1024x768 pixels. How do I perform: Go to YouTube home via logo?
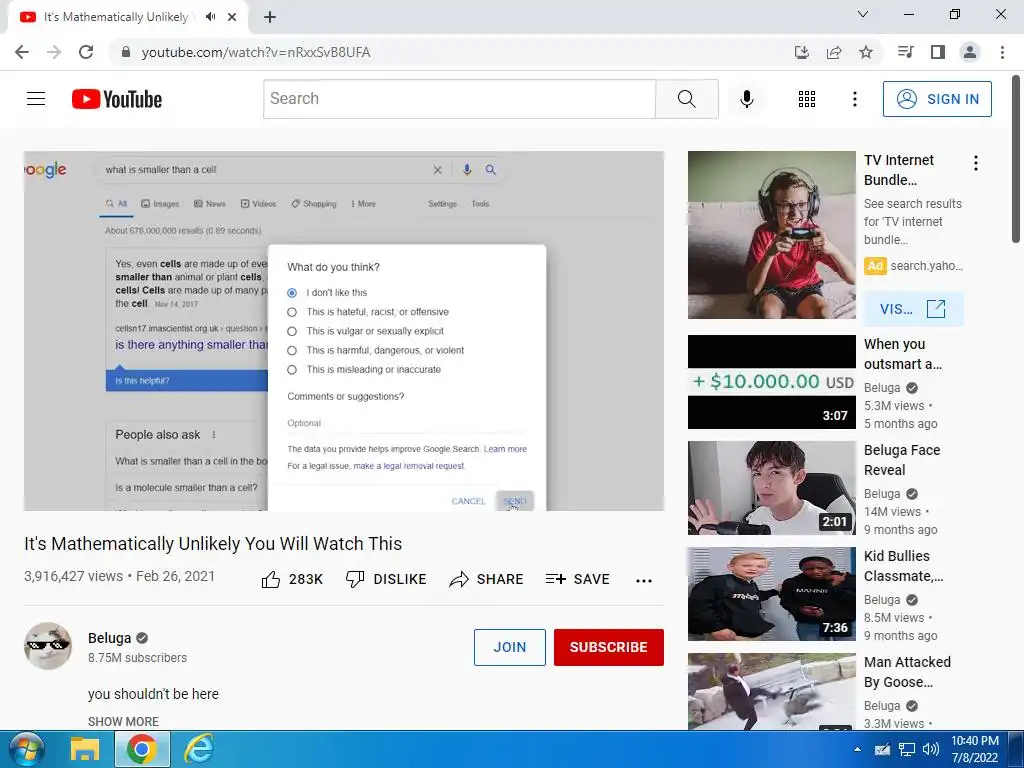click(117, 99)
